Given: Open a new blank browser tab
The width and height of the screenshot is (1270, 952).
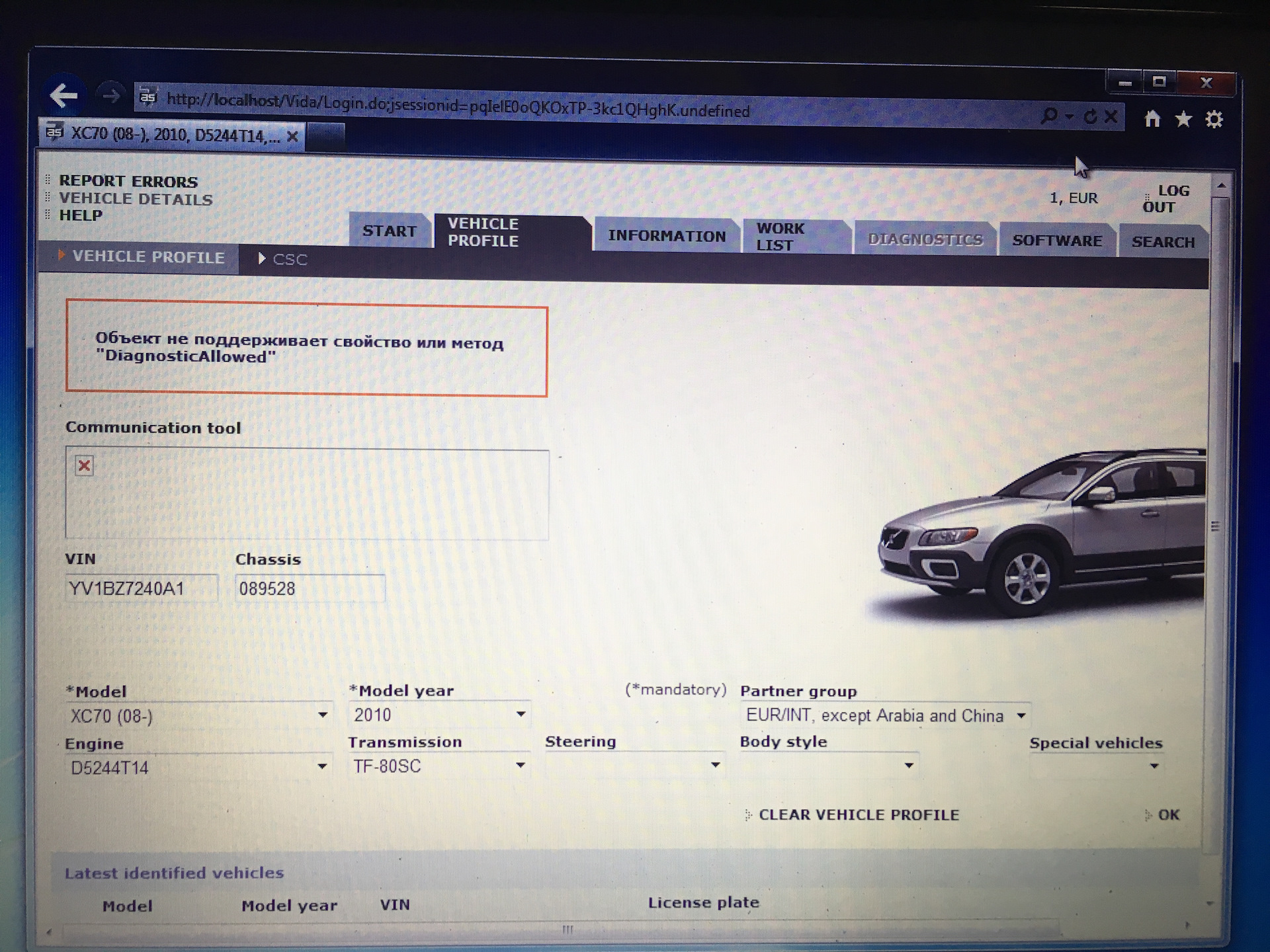Looking at the screenshot, I should (x=325, y=138).
